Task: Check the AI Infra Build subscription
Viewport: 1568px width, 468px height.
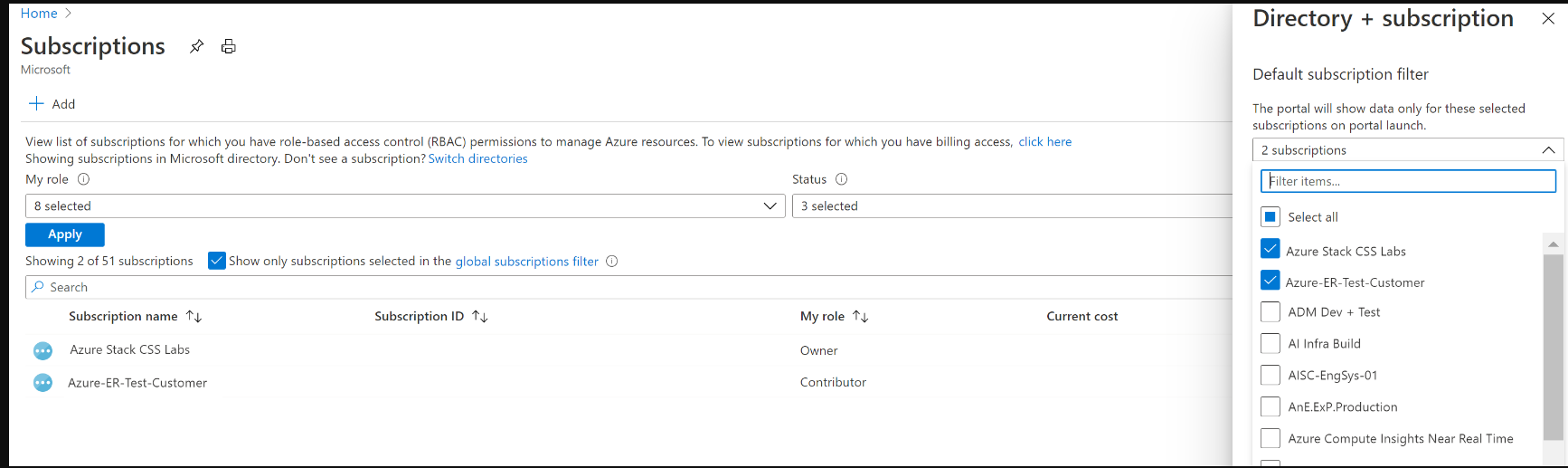Action: point(1270,344)
